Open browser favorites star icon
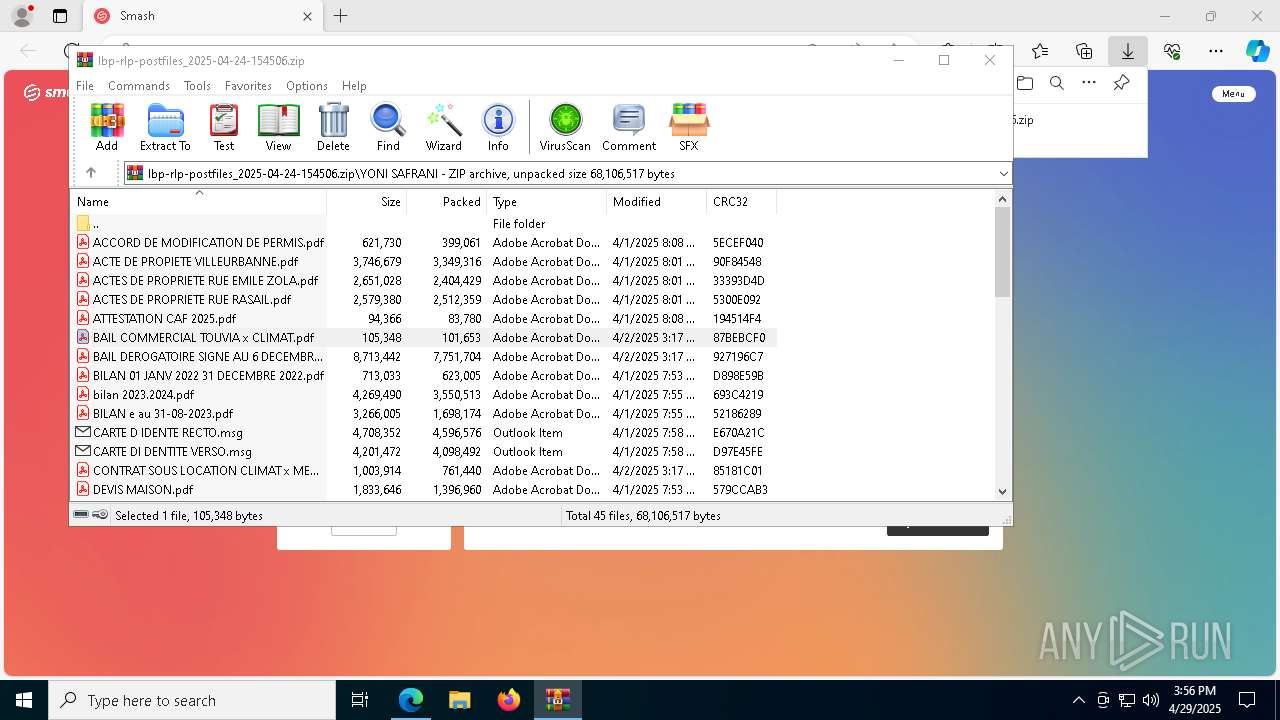Image resolution: width=1280 pixels, height=720 pixels. 1040,51
